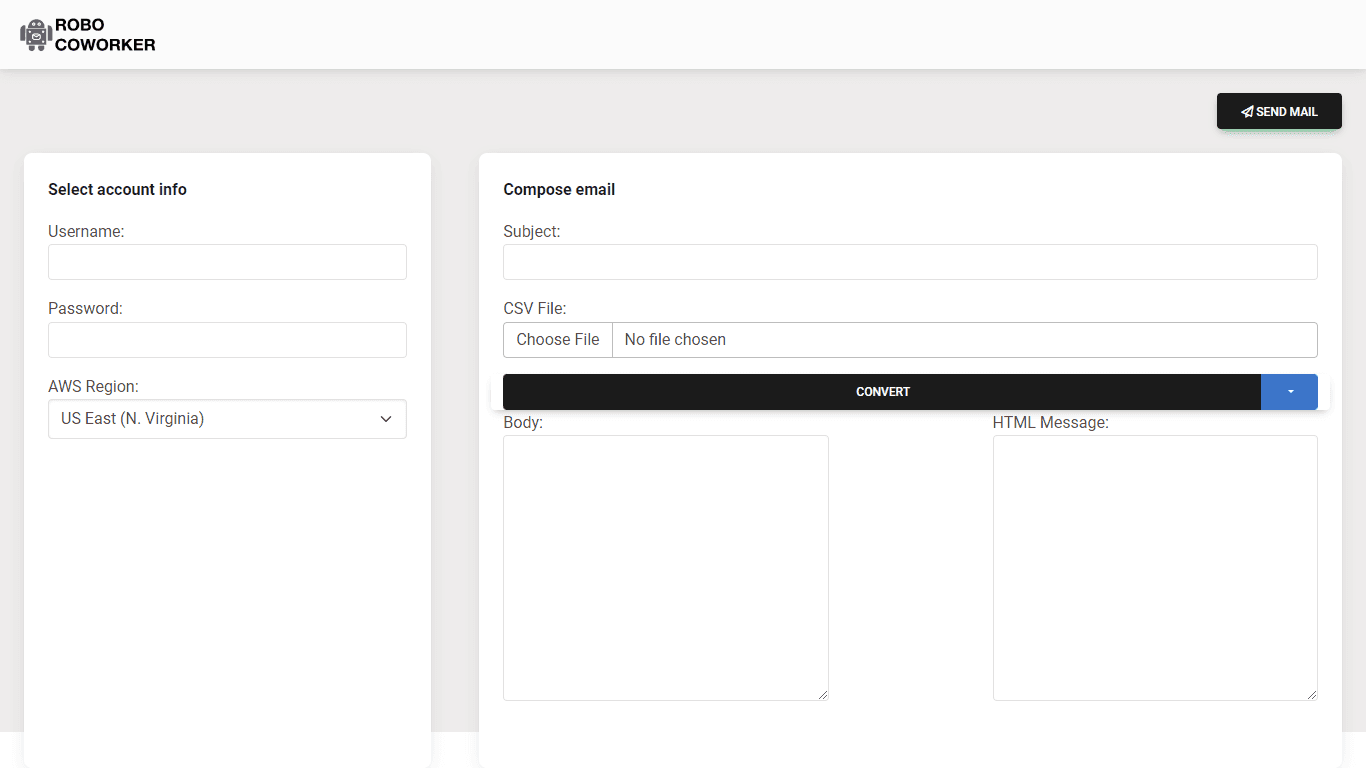Screen dimensions: 1366x768
Task: Send the email with SEND MAIL button
Action: pyautogui.click(x=1279, y=111)
